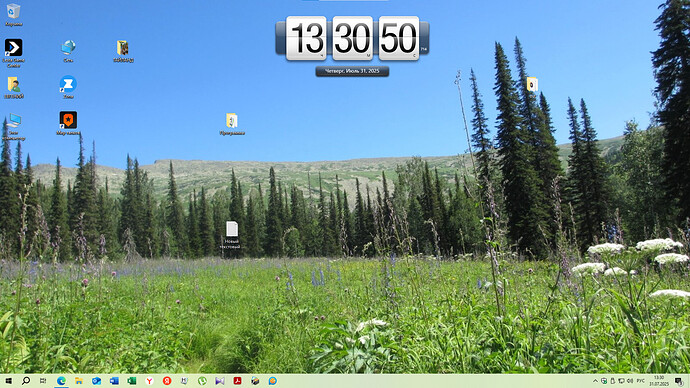Open the notification center icon

click(x=679, y=381)
